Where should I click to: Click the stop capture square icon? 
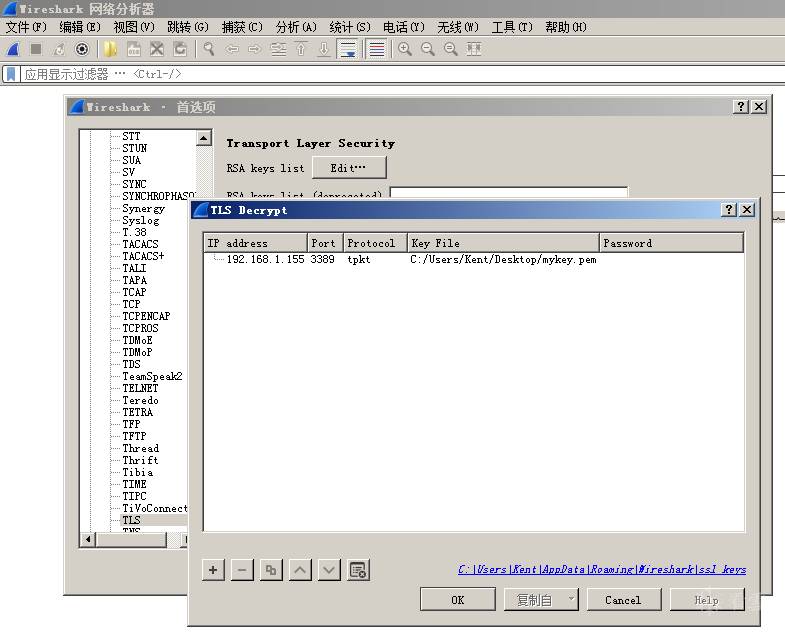(36, 49)
